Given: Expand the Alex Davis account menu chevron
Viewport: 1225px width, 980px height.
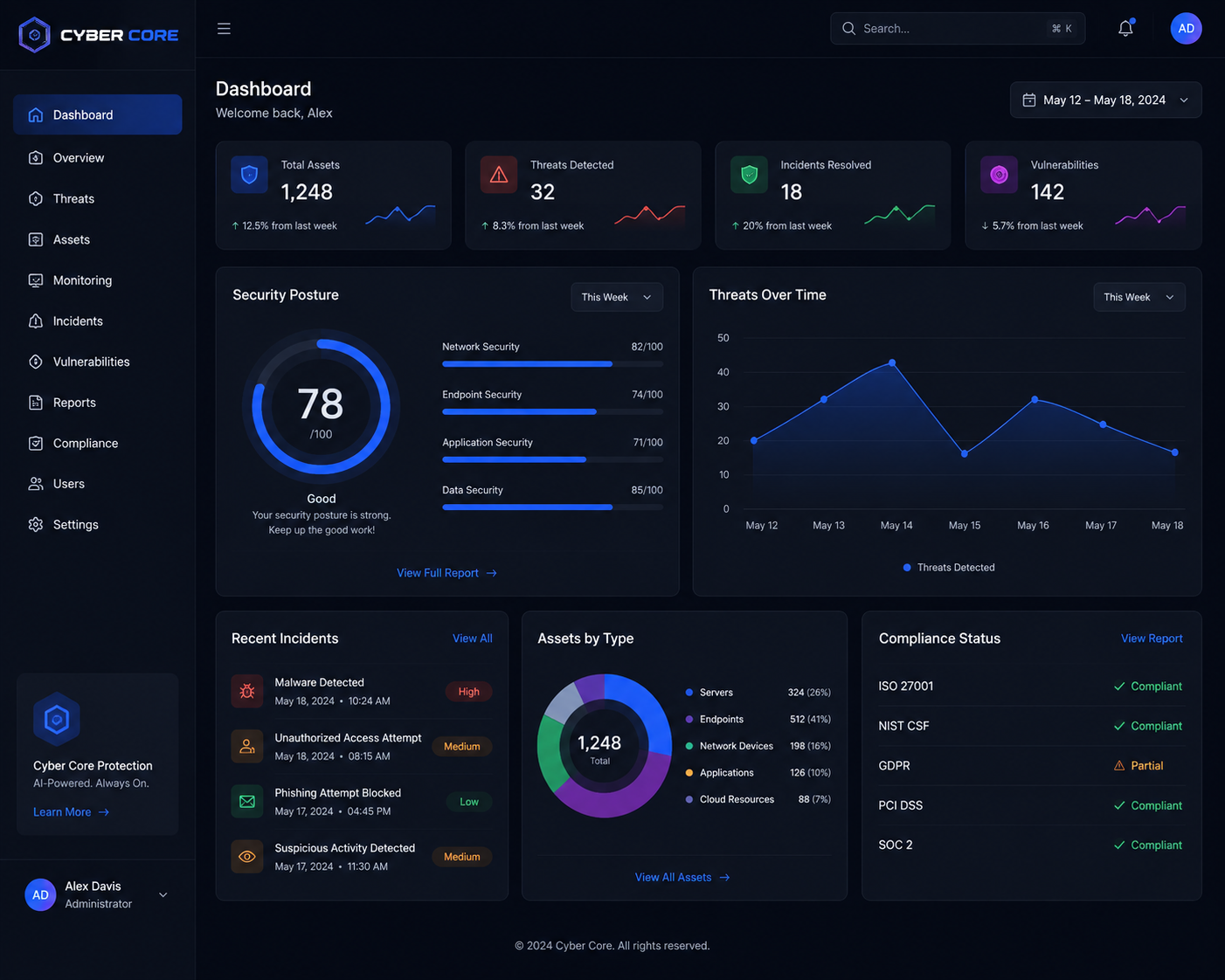Looking at the screenshot, I should [163, 894].
